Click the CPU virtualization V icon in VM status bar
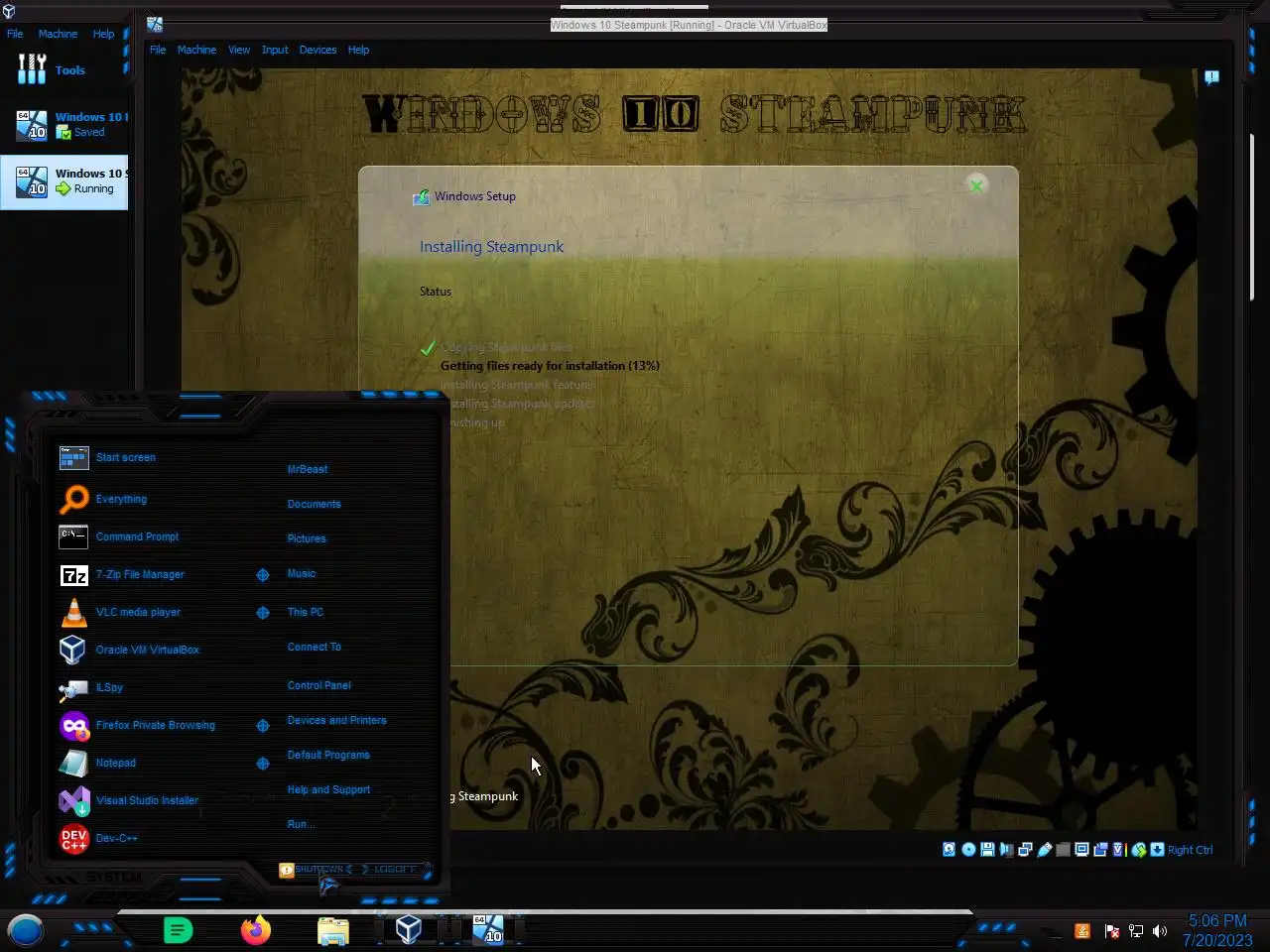The height and width of the screenshot is (952, 1270). click(1119, 849)
